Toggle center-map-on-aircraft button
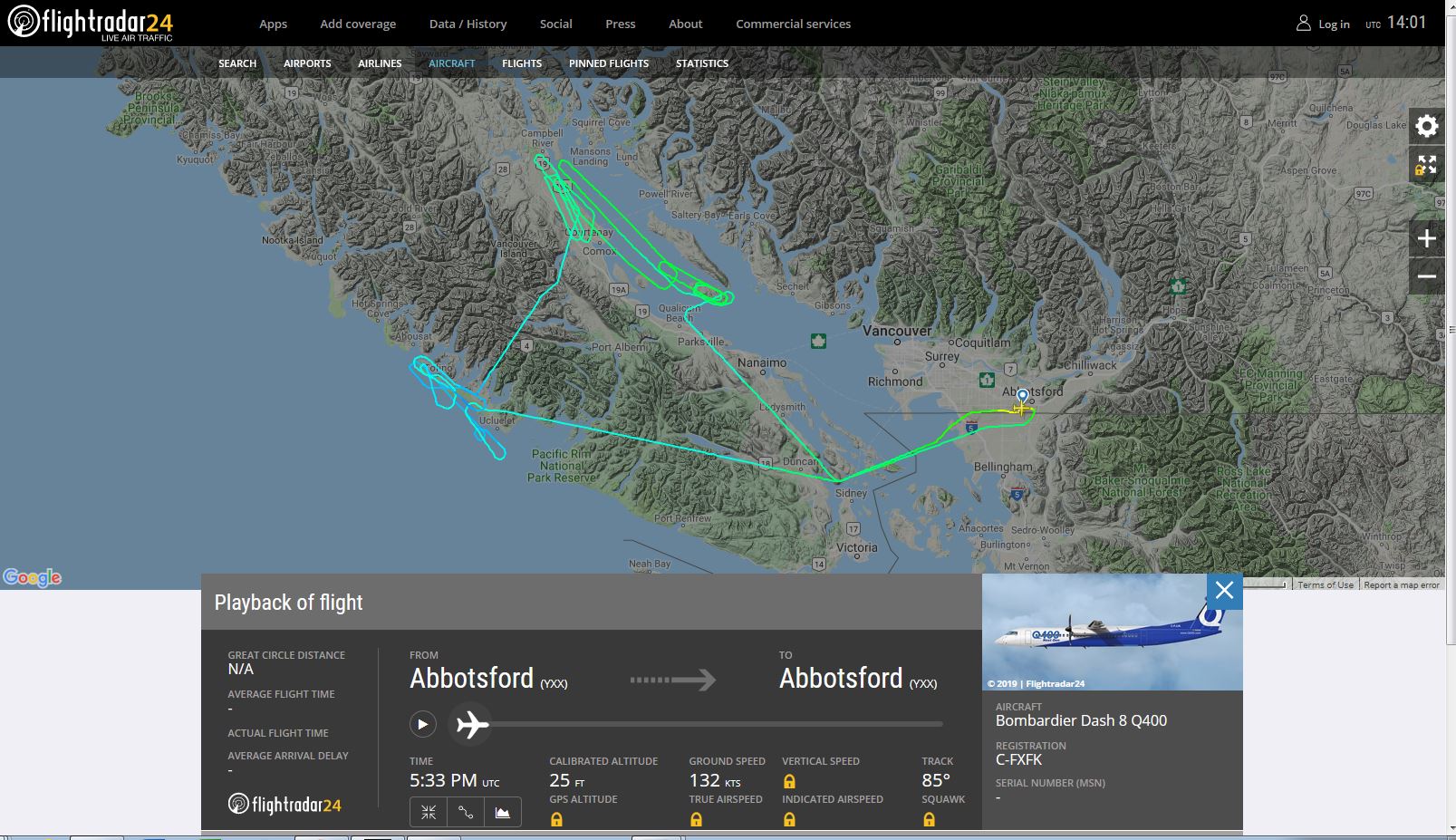The width and height of the screenshot is (1456, 840). [x=429, y=812]
